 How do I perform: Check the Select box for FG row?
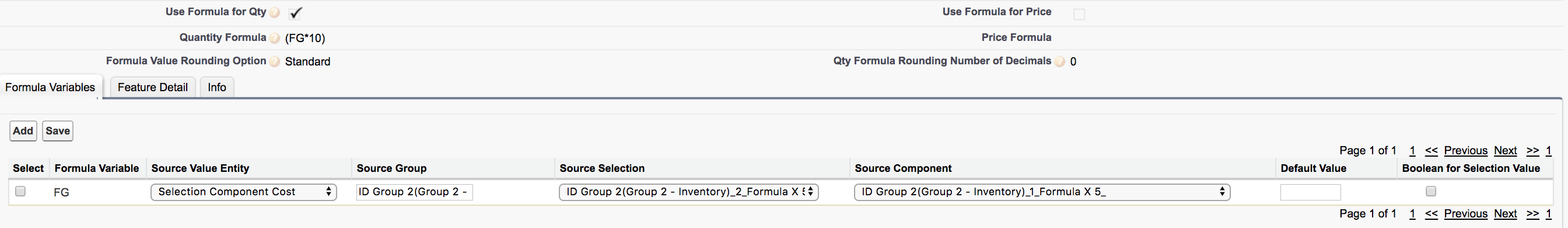tap(20, 191)
